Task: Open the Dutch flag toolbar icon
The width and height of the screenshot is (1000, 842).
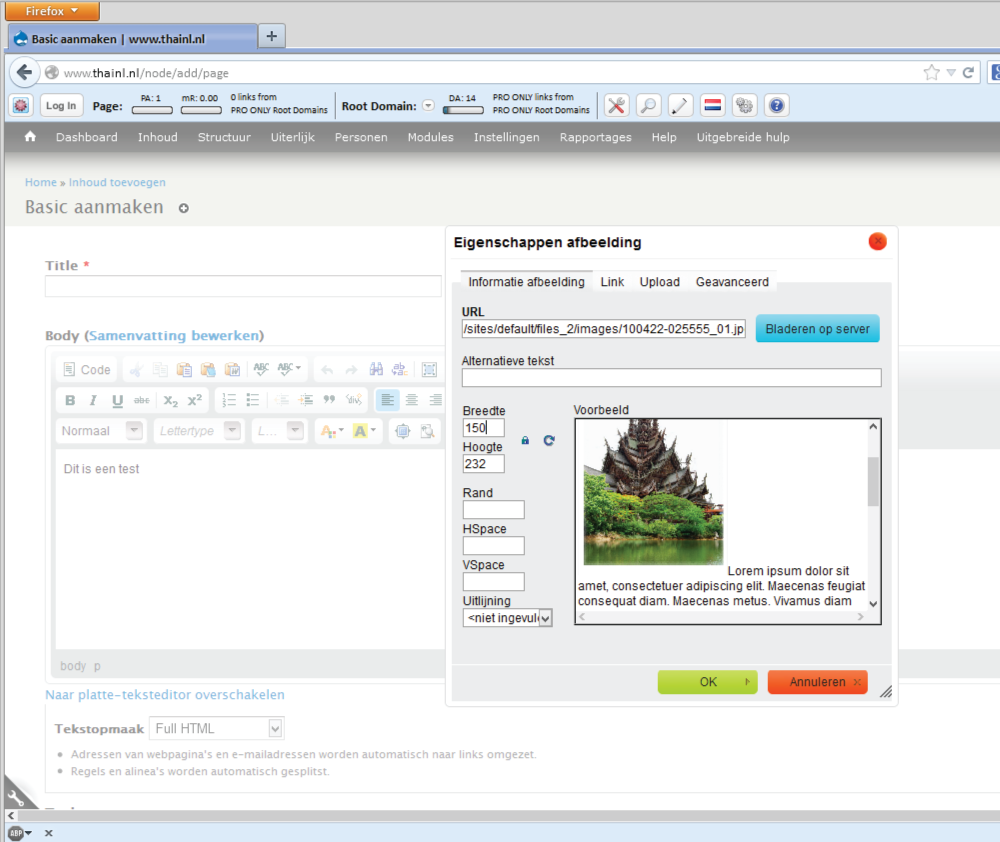Action: pos(712,106)
